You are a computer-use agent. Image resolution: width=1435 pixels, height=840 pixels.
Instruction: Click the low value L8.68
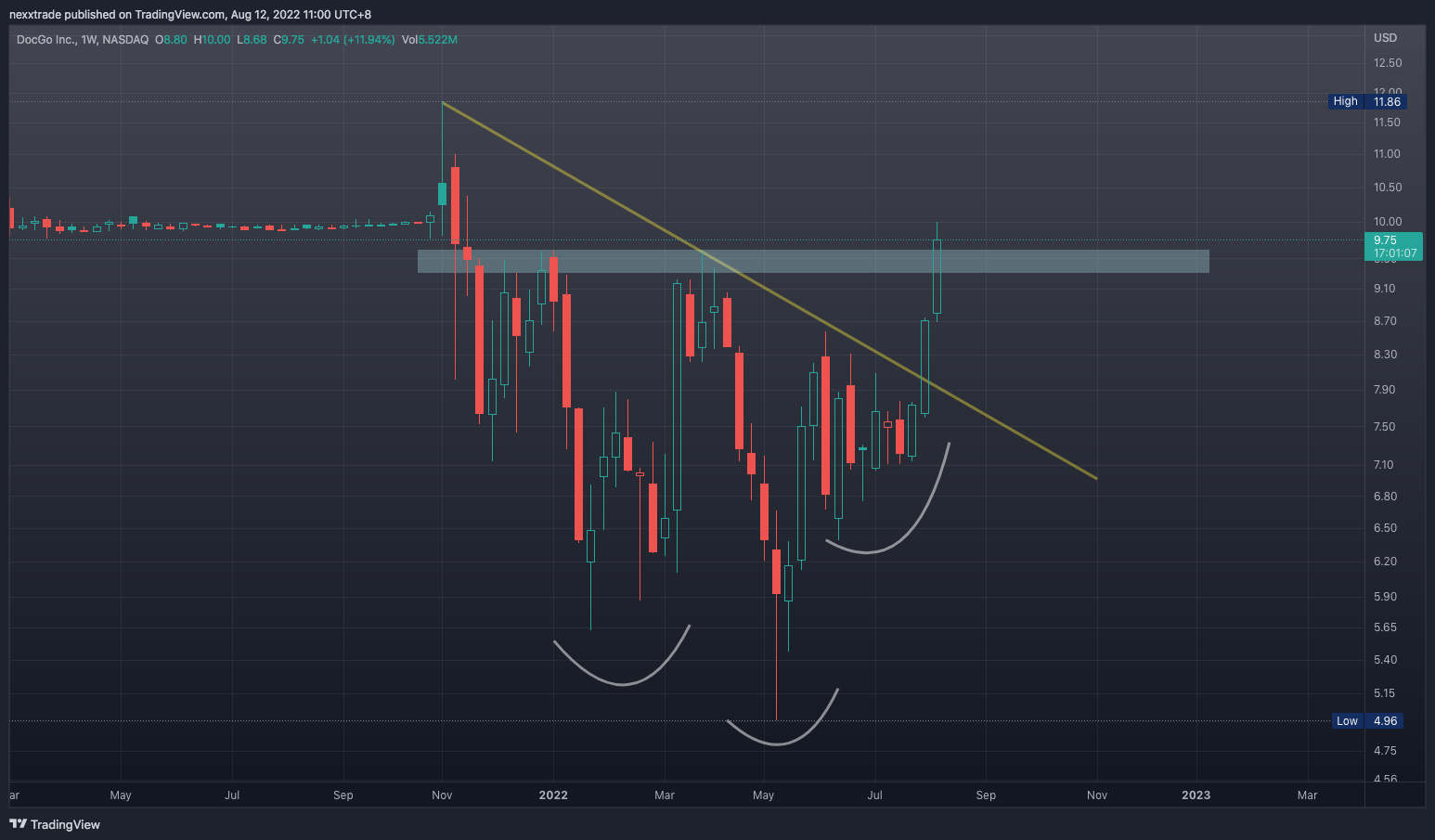coord(252,40)
